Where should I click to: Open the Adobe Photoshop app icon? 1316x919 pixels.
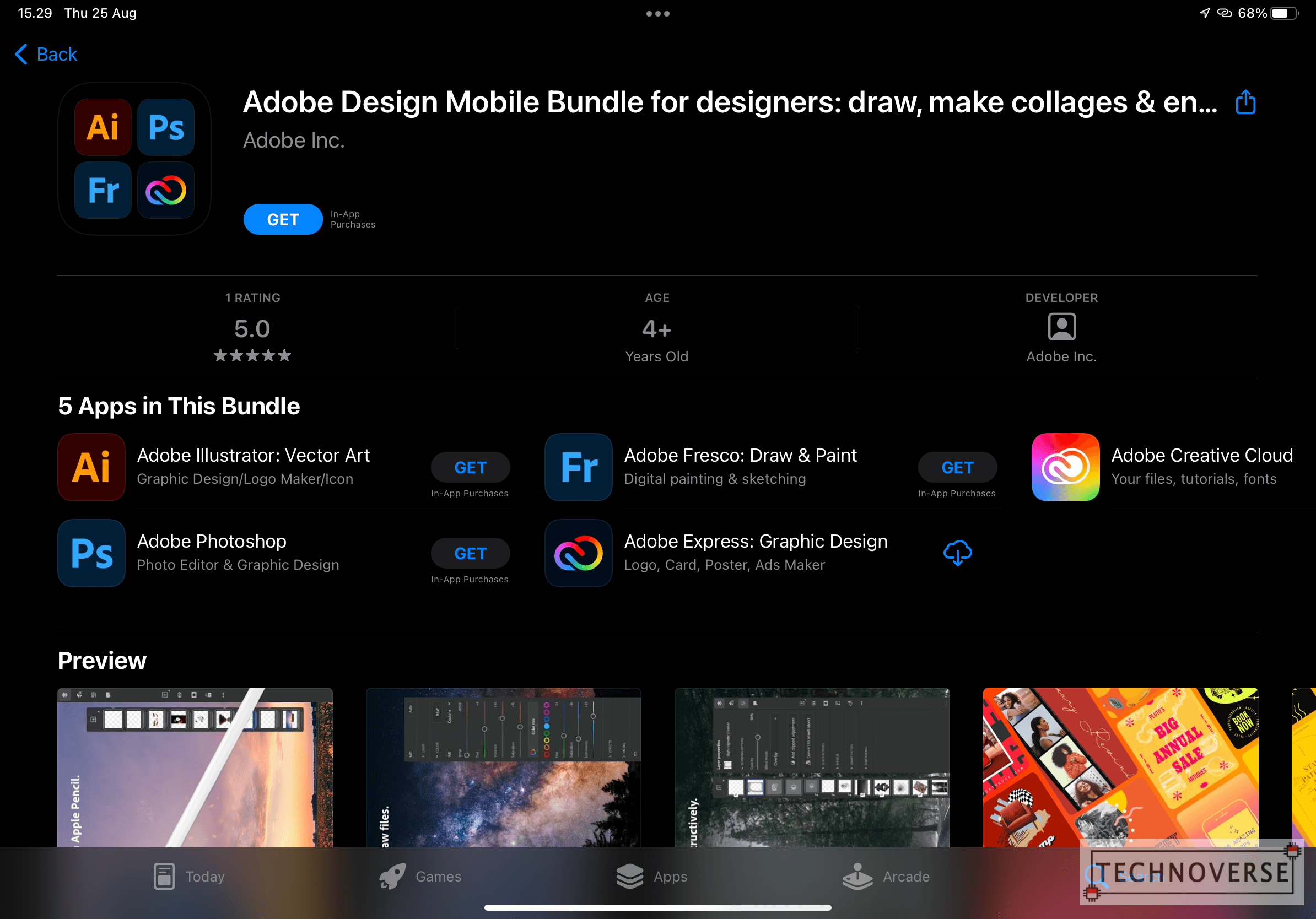coord(91,553)
